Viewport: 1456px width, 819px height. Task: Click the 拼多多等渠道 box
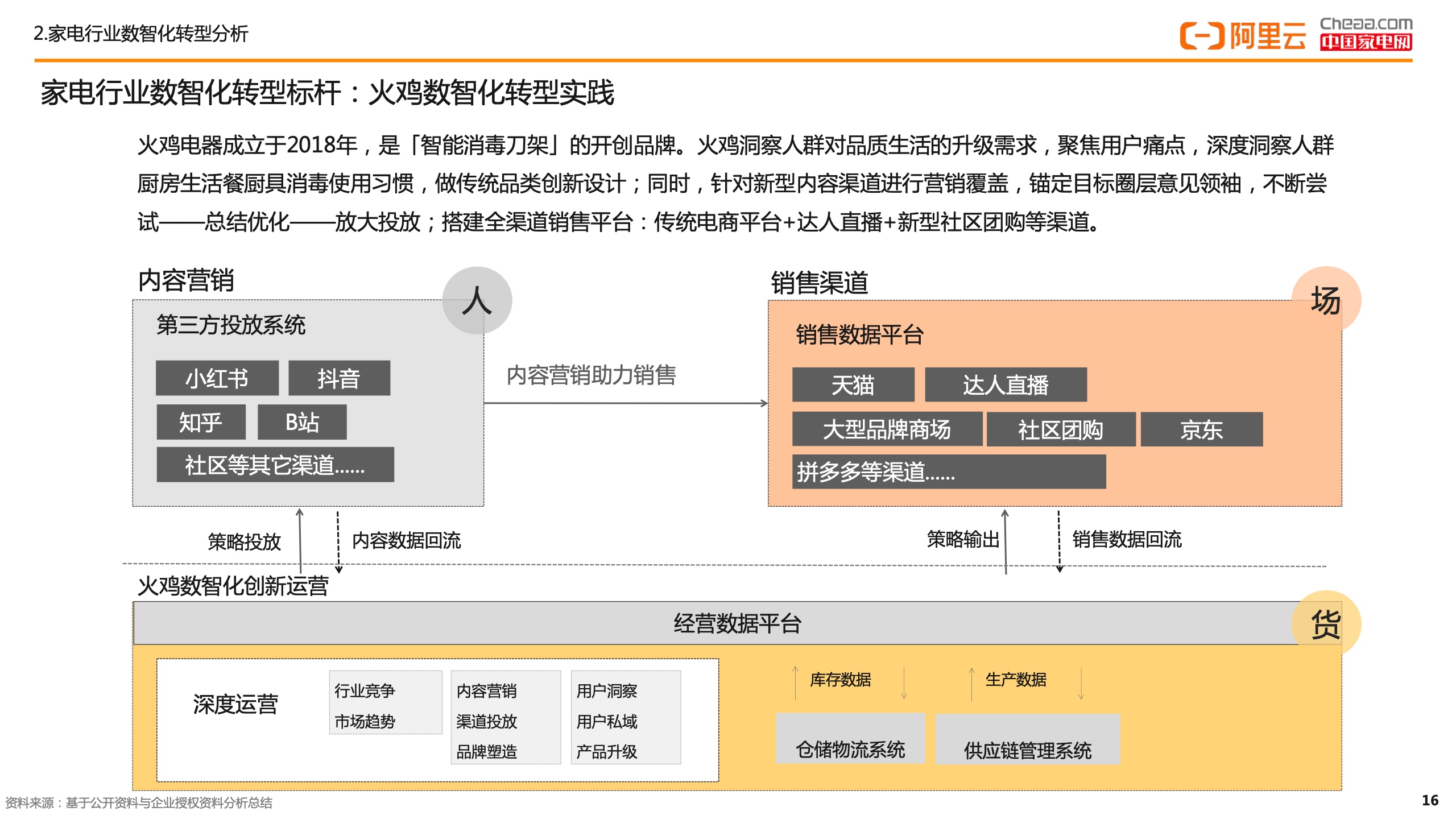[949, 471]
